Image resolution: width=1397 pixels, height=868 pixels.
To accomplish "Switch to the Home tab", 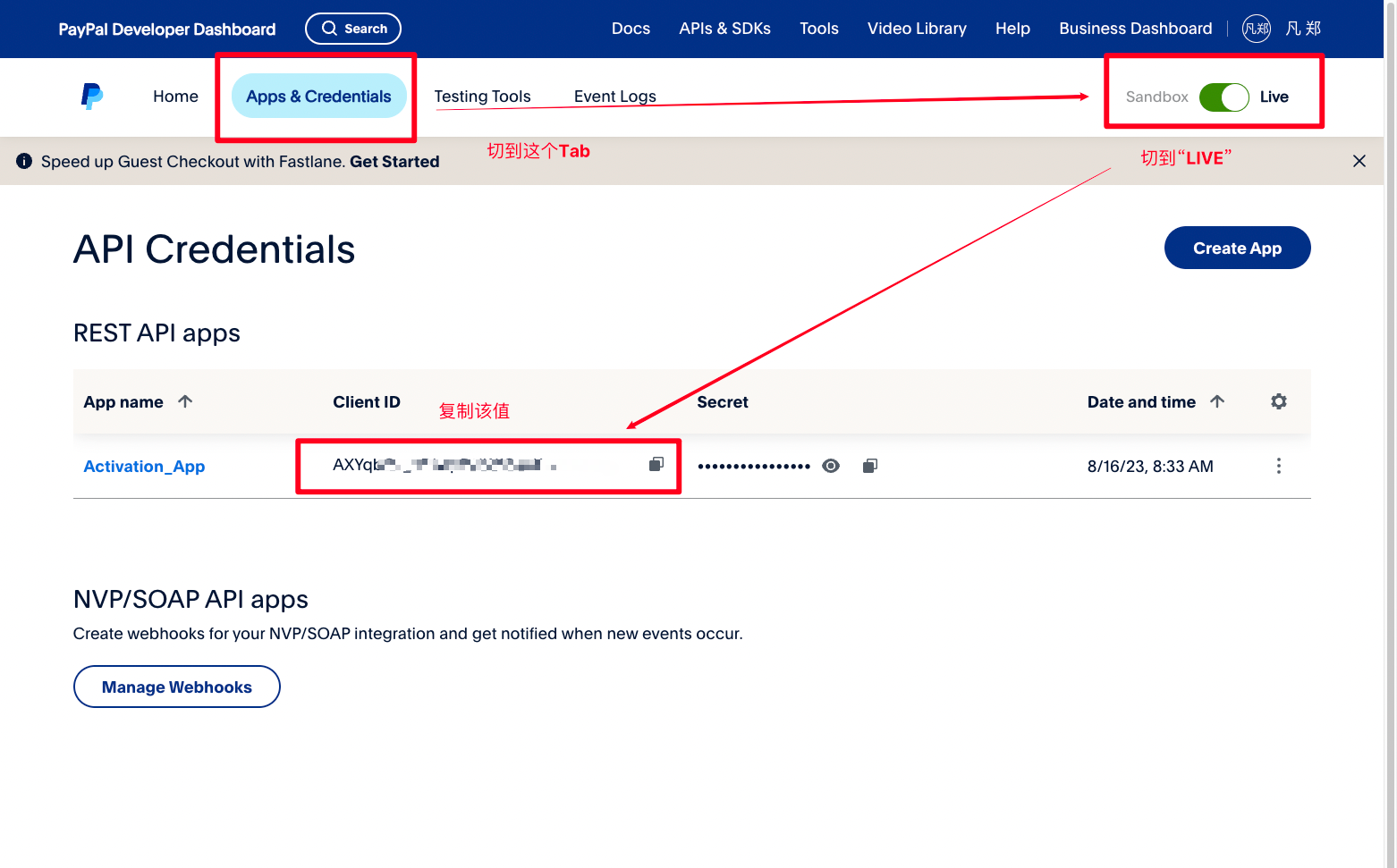I will [175, 97].
